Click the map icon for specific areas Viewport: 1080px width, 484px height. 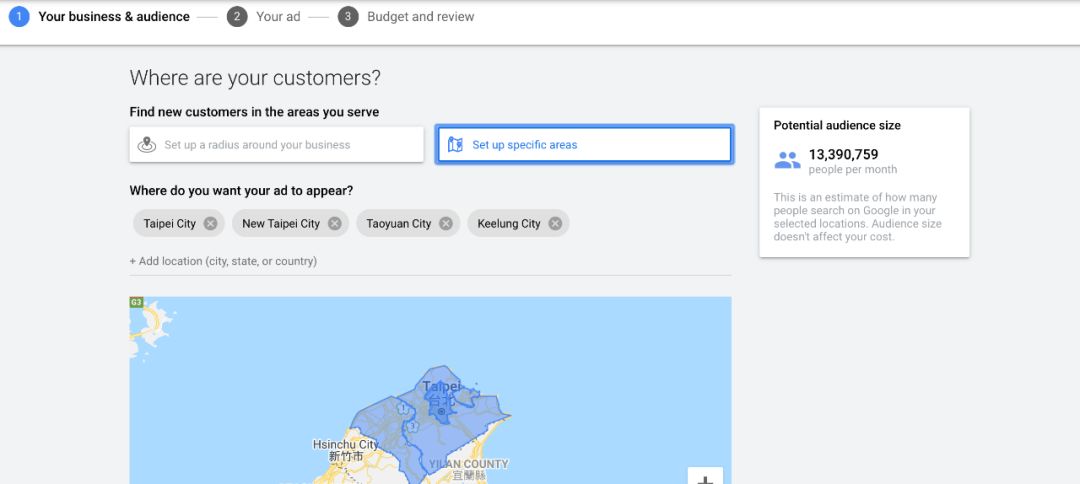coord(455,145)
